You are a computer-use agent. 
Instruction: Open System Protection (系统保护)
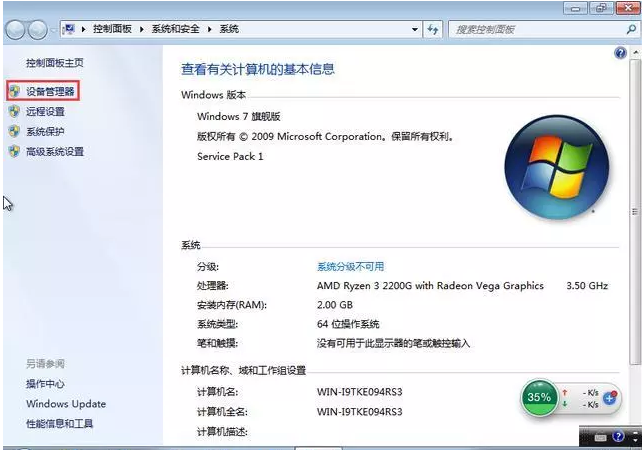pyautogui.click(x=45, y=131)
